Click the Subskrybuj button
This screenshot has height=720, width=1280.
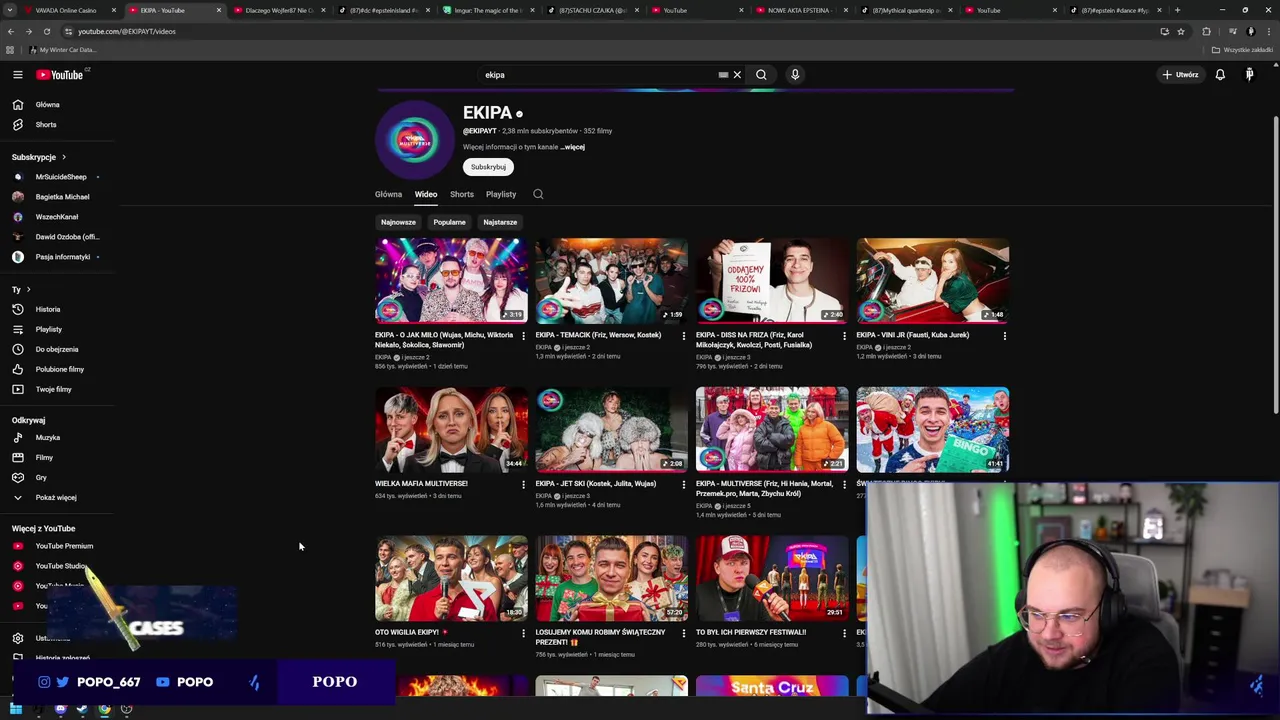pyautogui.click(x=488, y=167)
